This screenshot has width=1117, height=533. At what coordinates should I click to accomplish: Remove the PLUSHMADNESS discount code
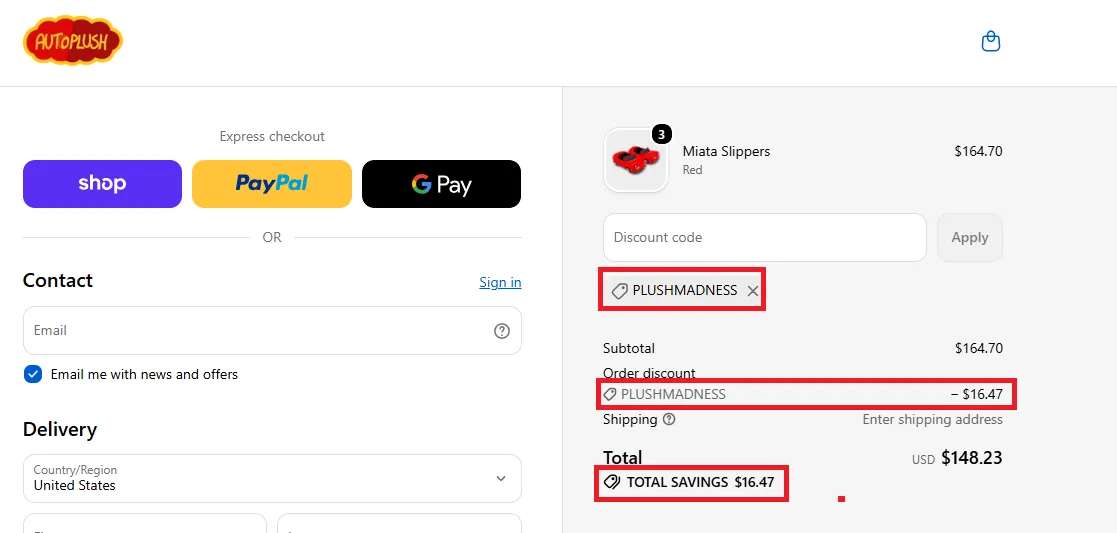[752, 291]
